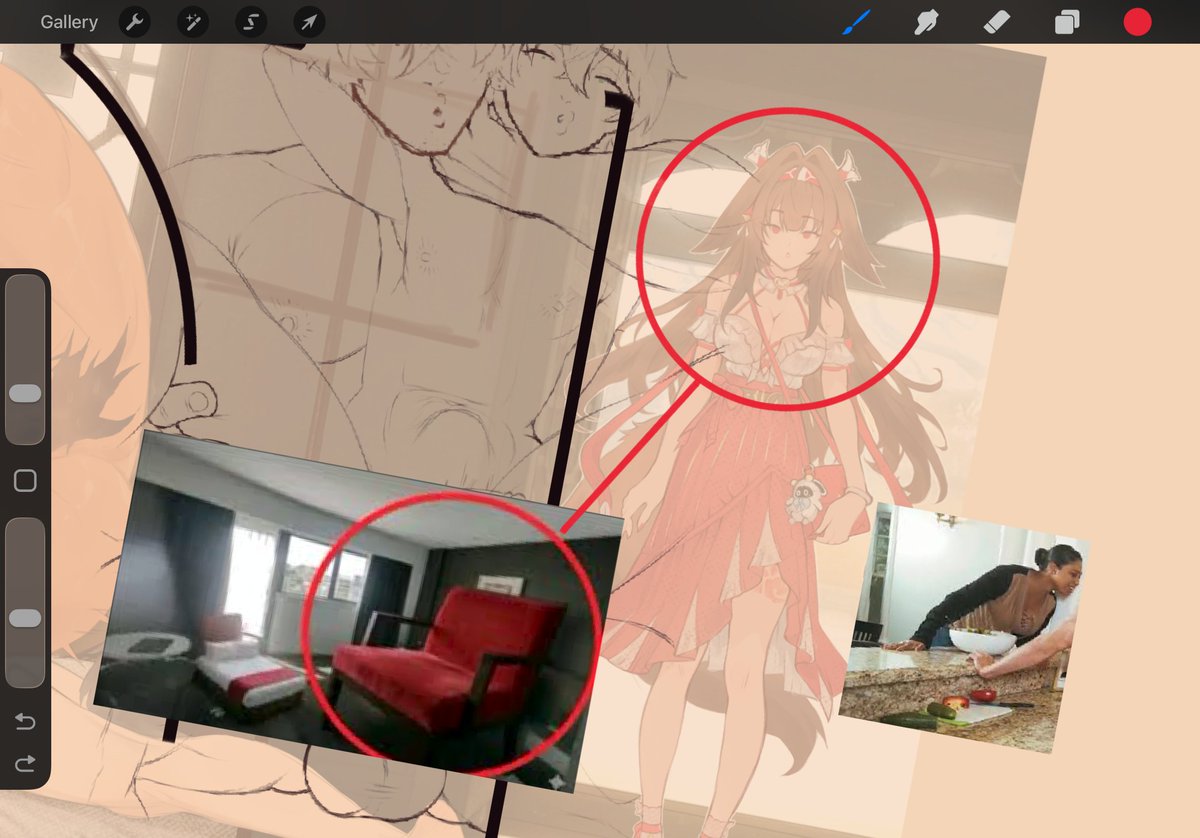Open the Actions wrench menu
Image resolution: width=1200 pixels, height=838 pixels.
pos(134,22)
